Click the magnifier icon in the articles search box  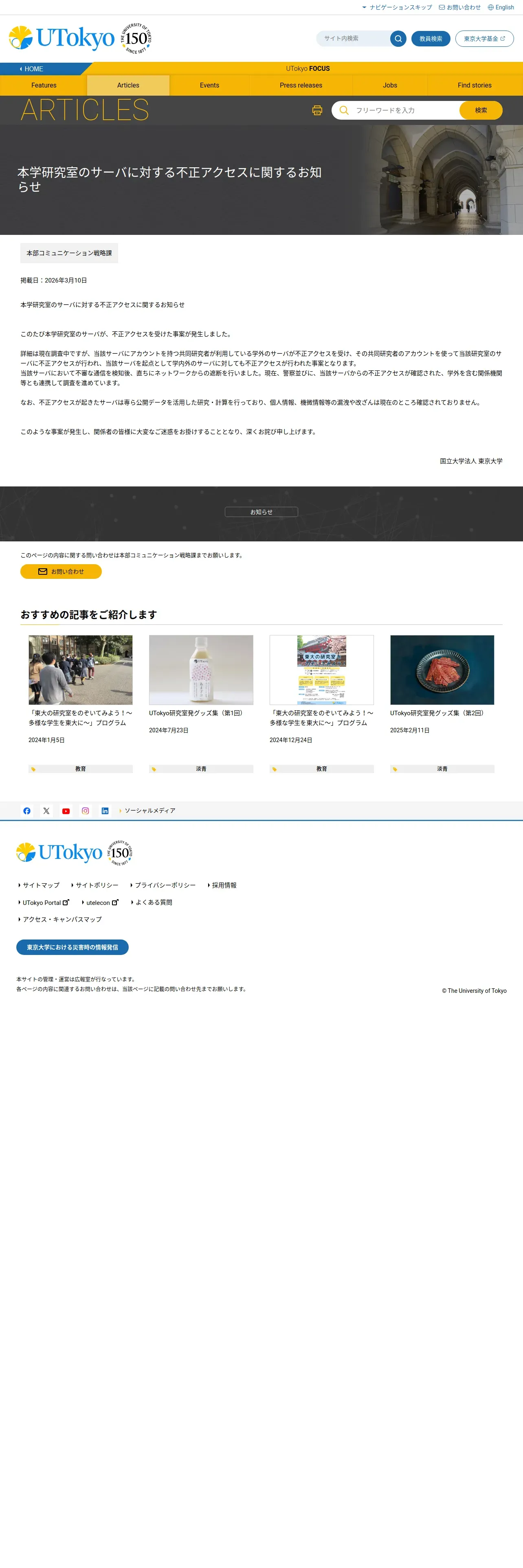point(344,110)
